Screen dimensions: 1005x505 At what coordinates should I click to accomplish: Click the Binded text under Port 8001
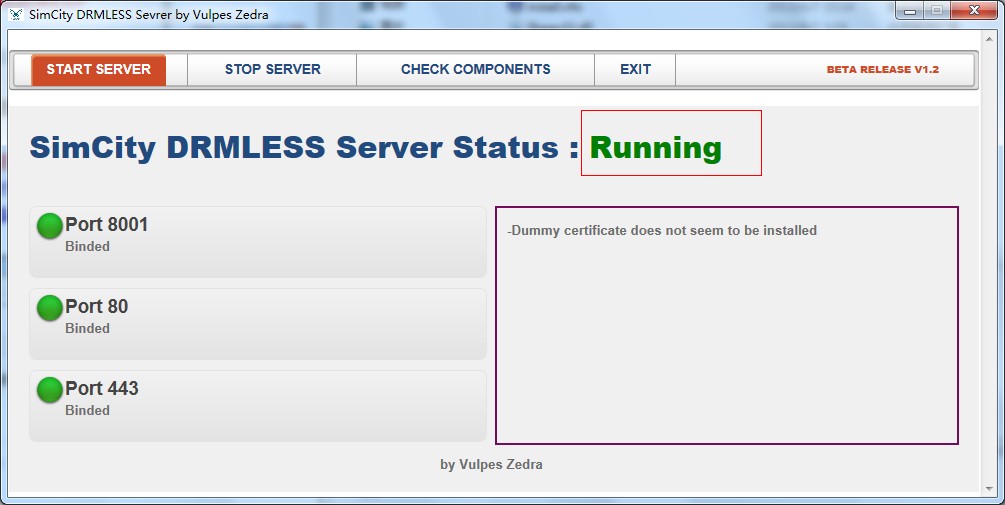click(x=87, y=247)
